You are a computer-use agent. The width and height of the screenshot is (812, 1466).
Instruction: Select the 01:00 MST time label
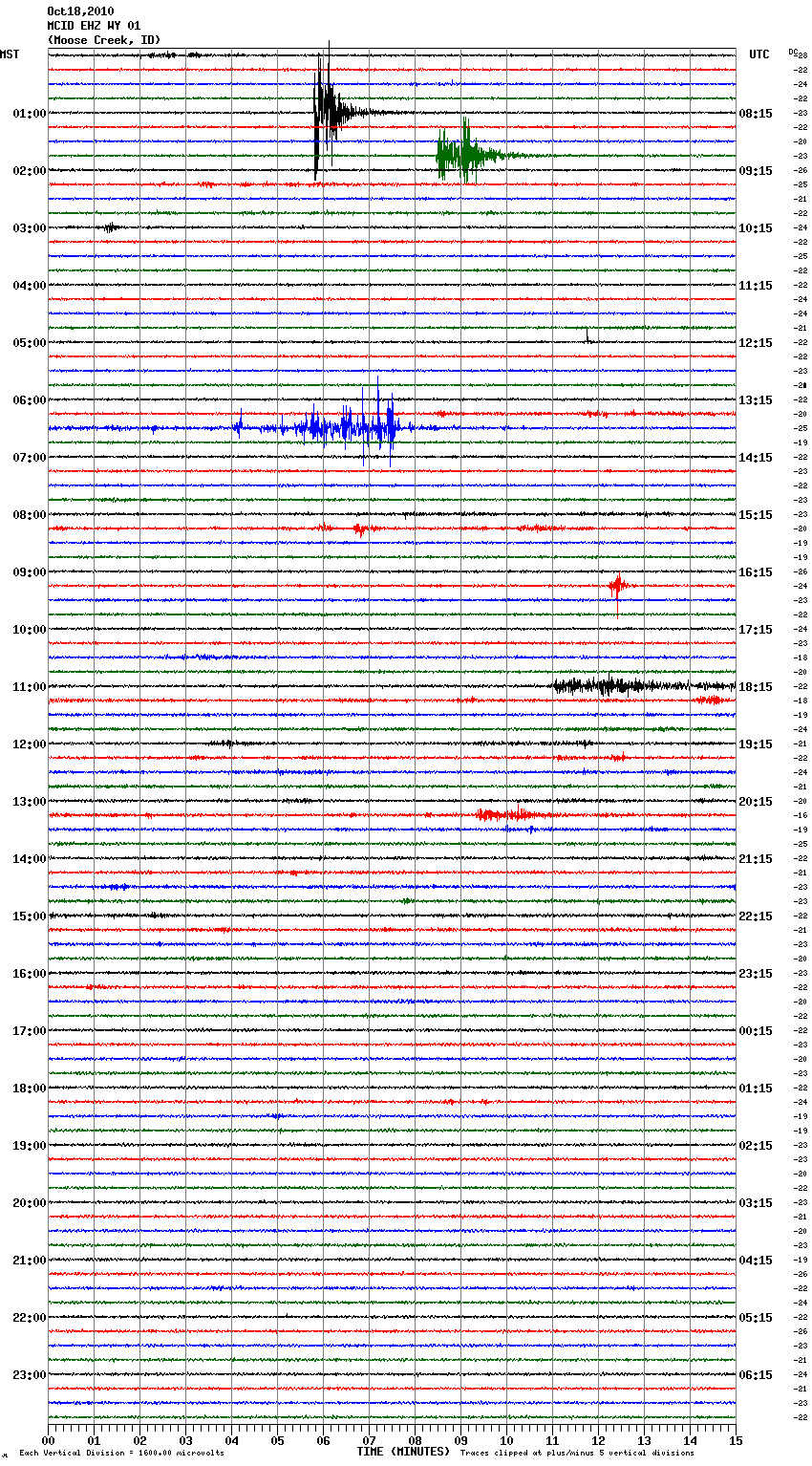[29, 114]
